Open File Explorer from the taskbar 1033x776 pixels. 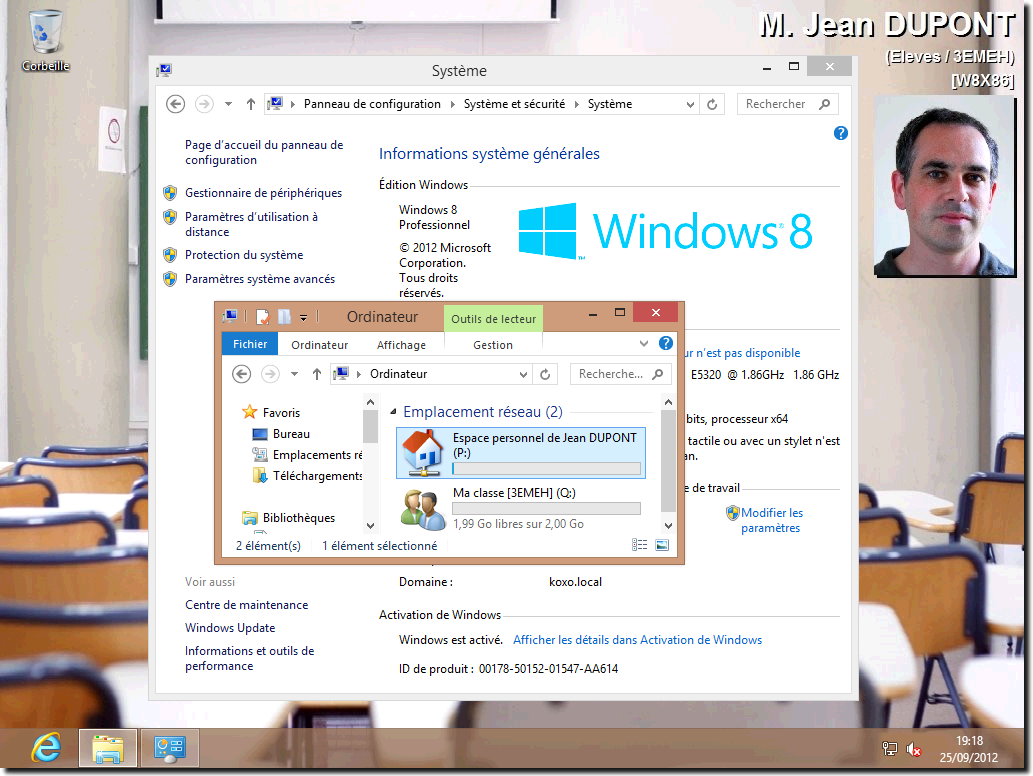coord(108,748)
